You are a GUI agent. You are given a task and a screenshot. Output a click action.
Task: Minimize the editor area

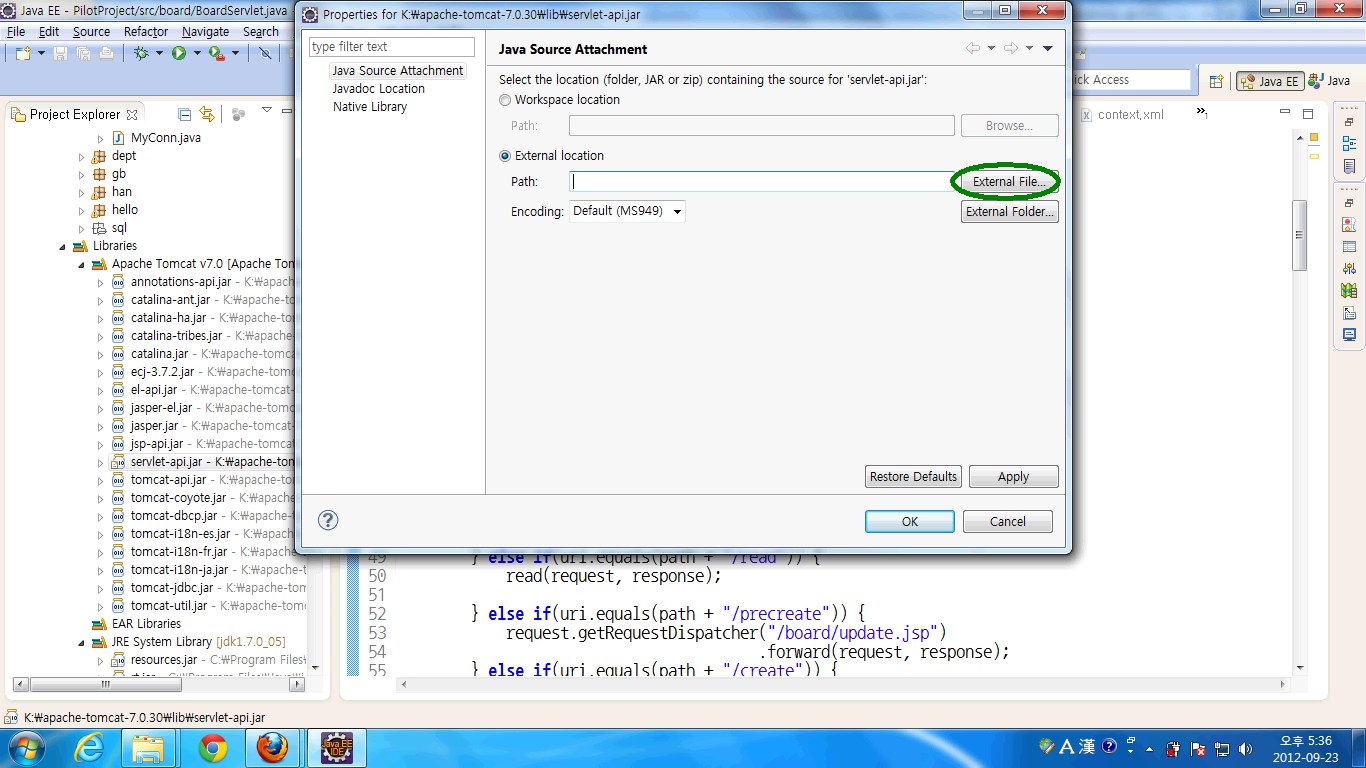click(x=1284, y=111)
